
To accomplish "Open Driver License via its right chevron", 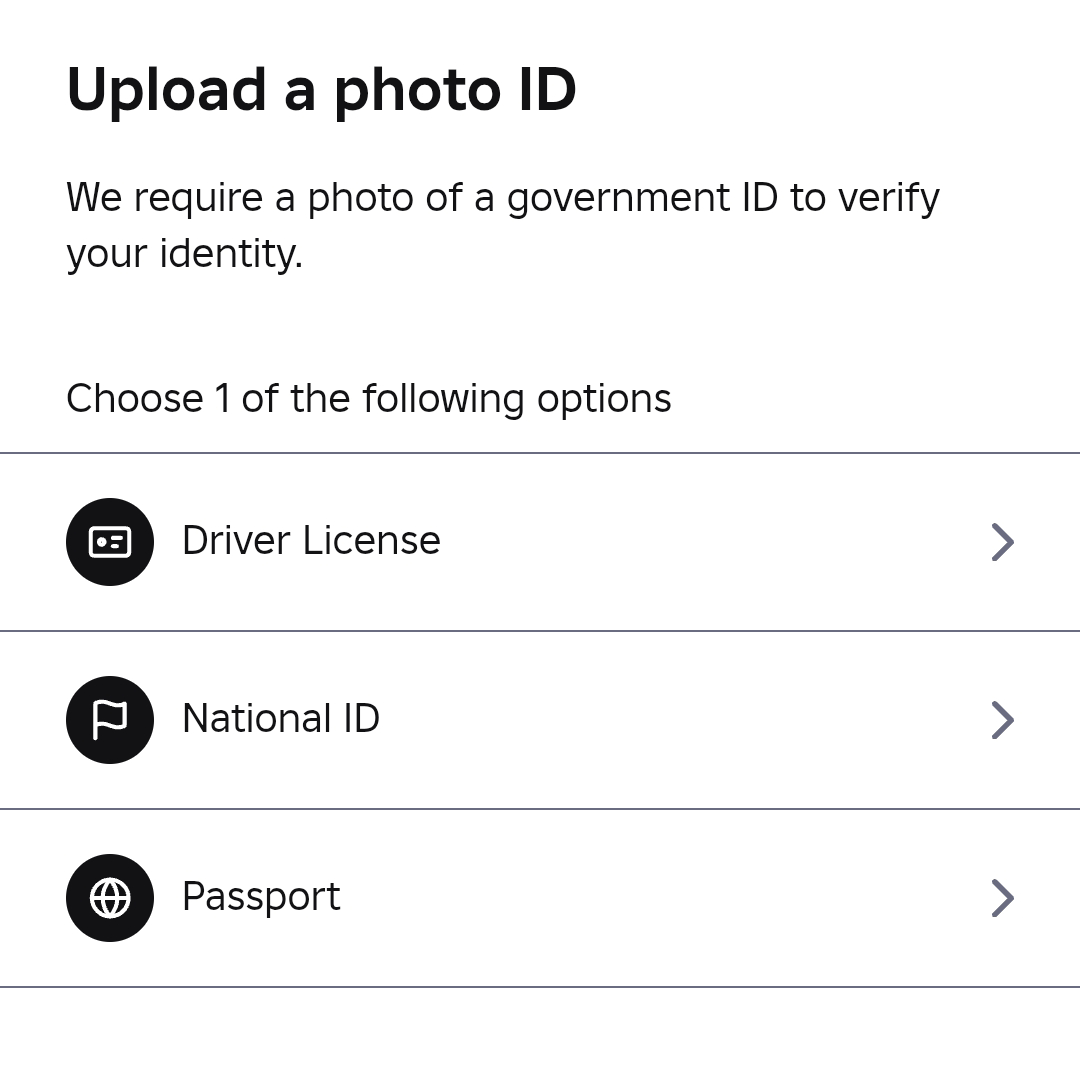I will pyautogui.click(x=1002, y=542).
